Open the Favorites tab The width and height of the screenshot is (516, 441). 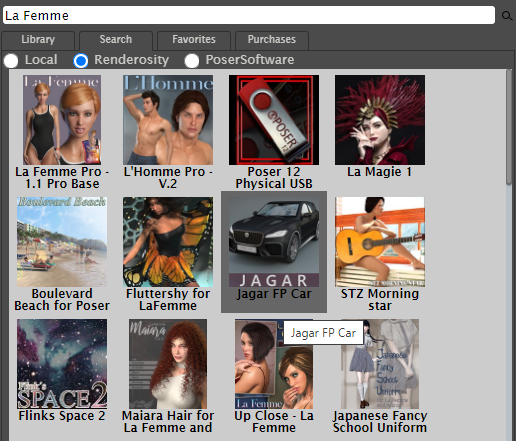(x=194, y=40)
